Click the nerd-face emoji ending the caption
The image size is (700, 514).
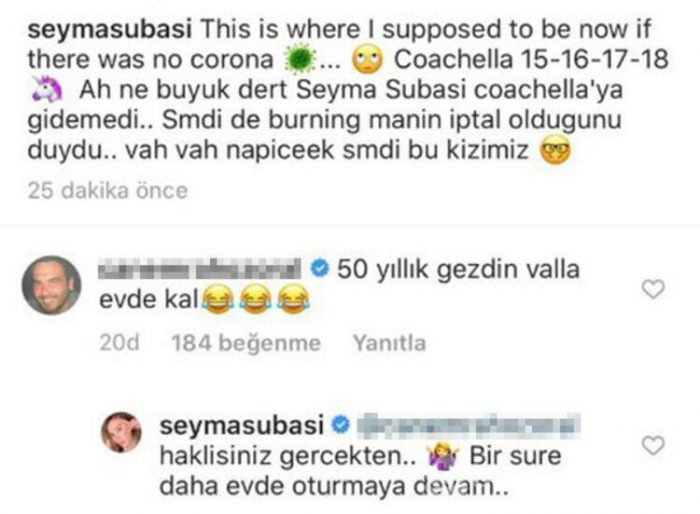coord(555,150)
